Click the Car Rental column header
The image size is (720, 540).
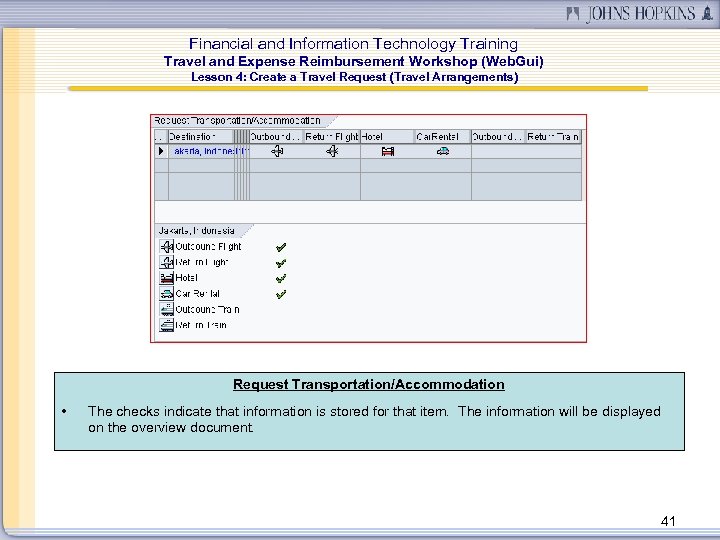click(443, 137)
